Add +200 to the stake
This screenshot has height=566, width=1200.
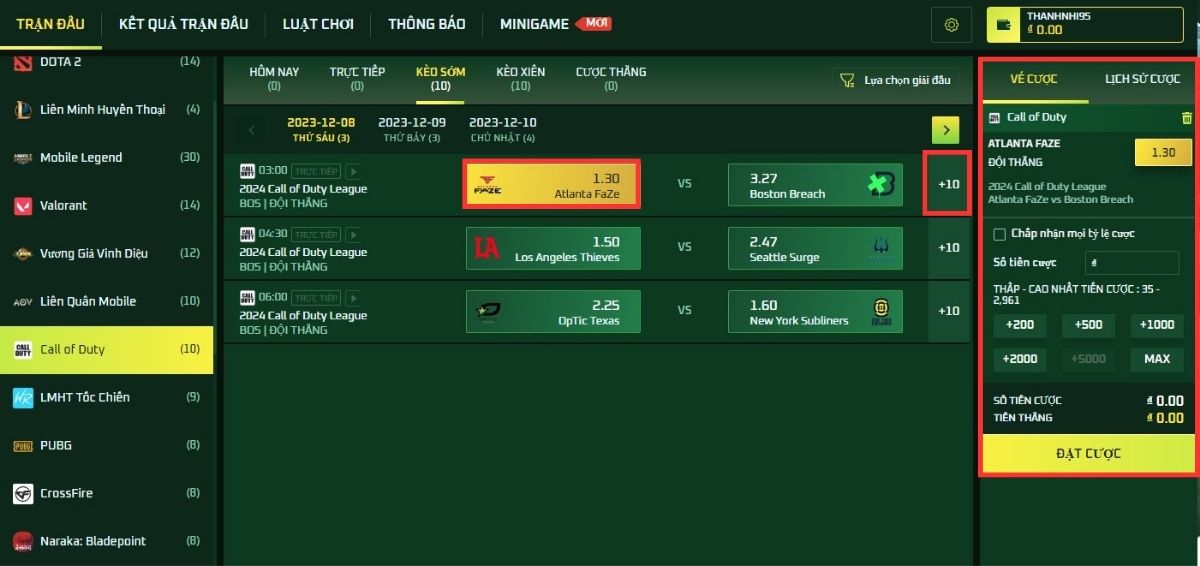[x=1020, y=325]
